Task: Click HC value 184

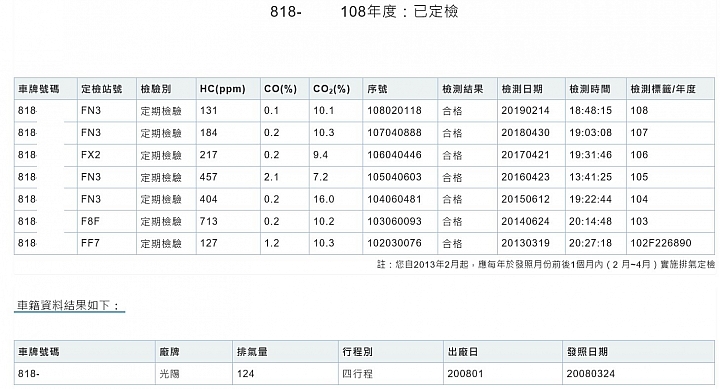Action: (208, 133)
